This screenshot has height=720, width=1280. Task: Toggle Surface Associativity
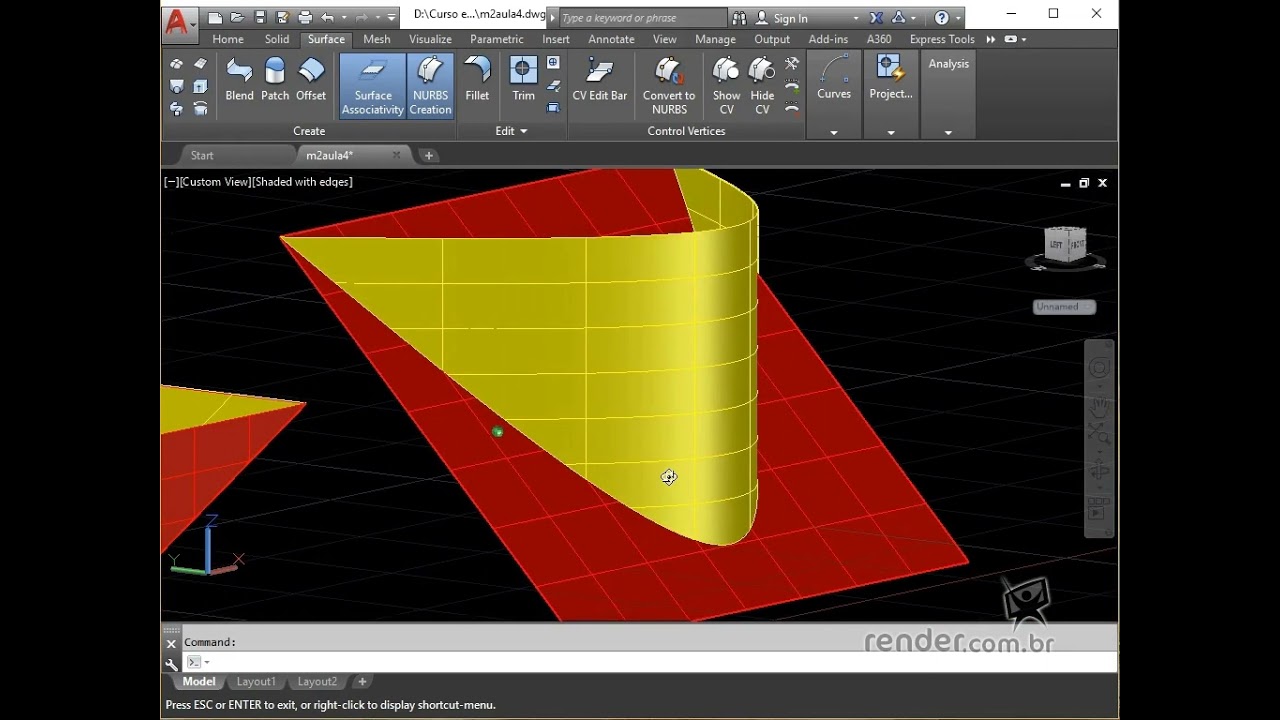coord(372,86)
